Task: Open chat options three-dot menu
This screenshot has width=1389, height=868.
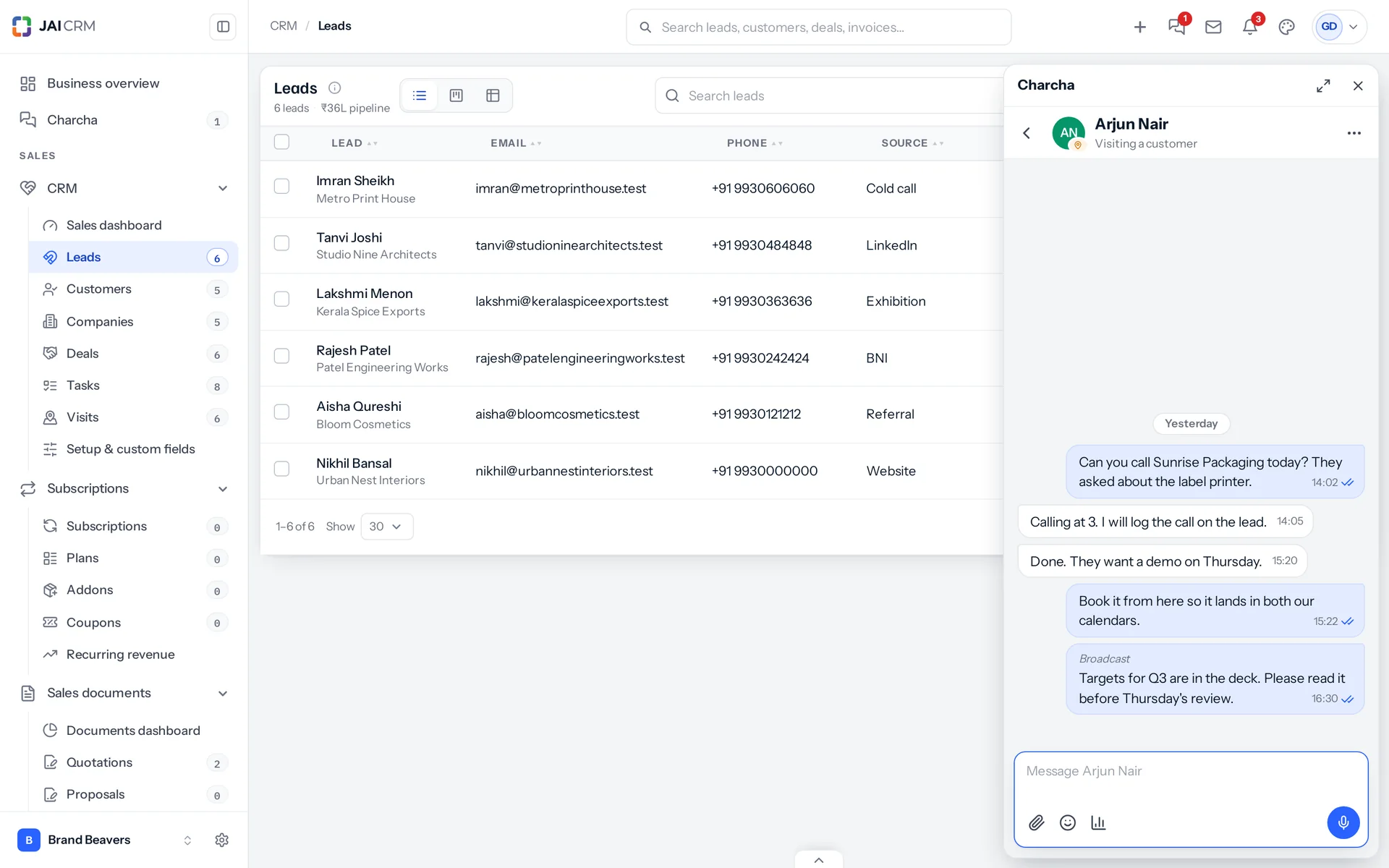Action: click(x=1354, y=133)
